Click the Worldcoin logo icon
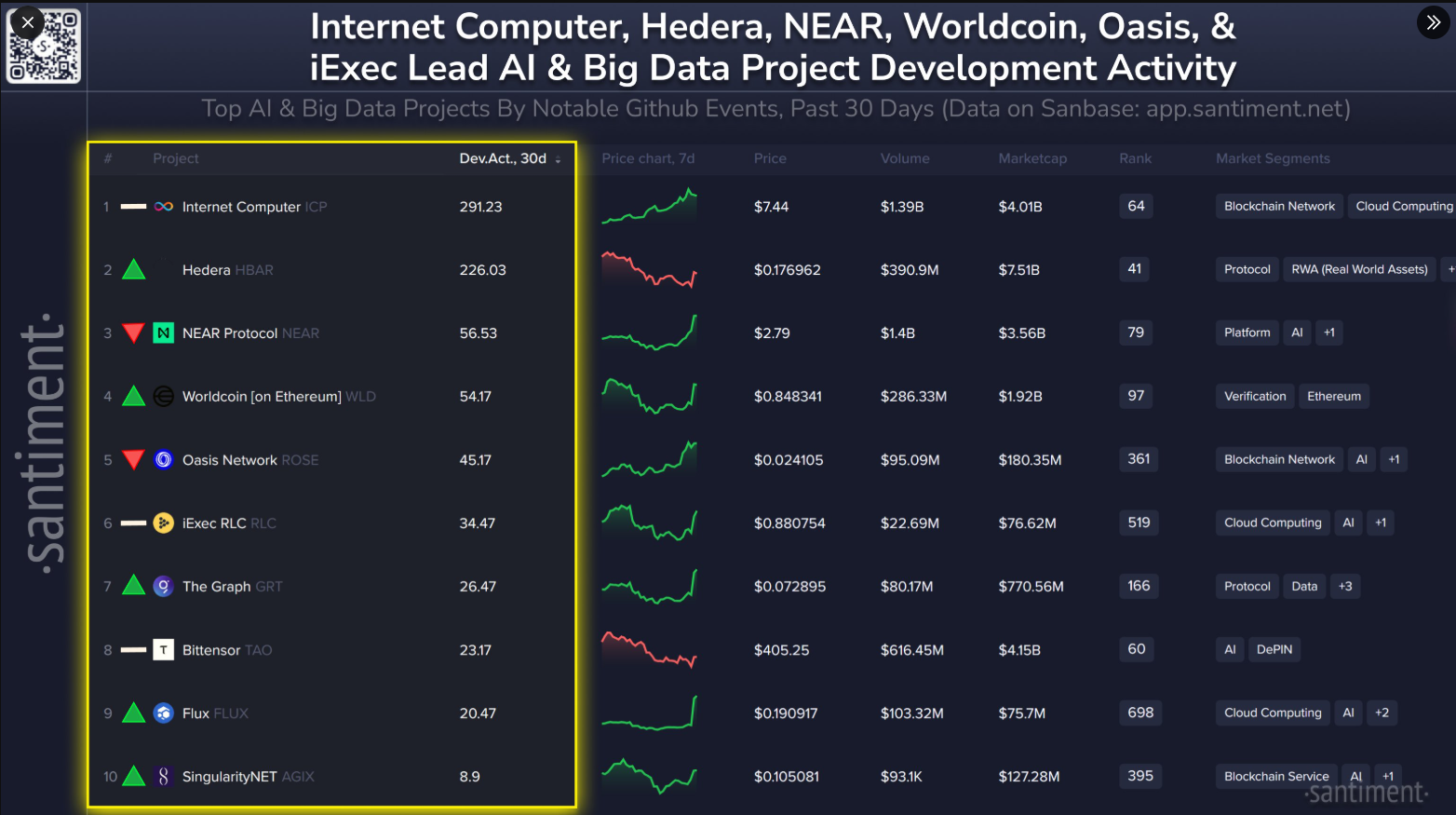This screenshot has width=1456, height=815. pos(164,397)
